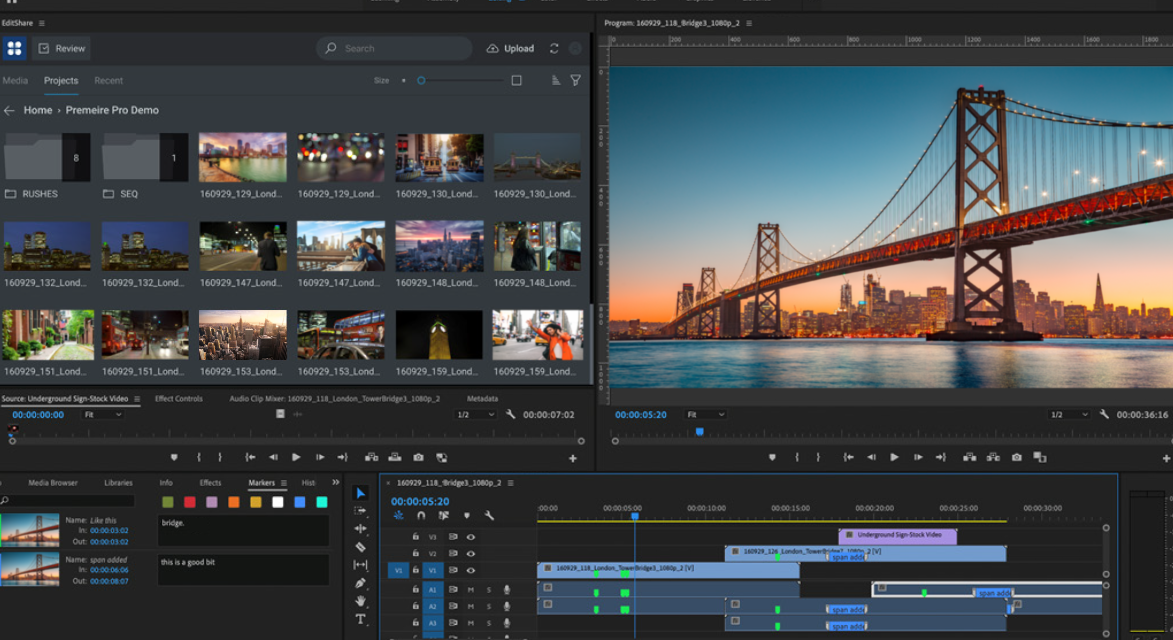The height and width of the screenshot is (640, 1173).
Task: Open the Program panel hamburger menu
Action: (749, 23)
